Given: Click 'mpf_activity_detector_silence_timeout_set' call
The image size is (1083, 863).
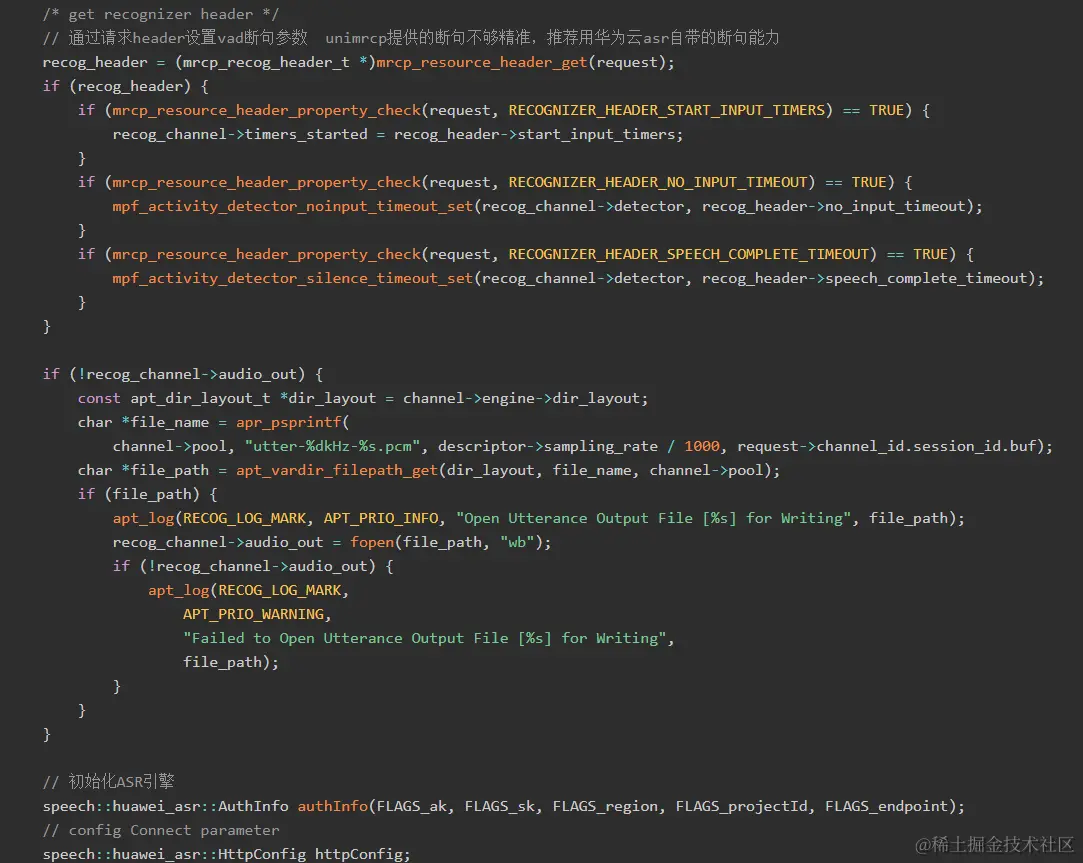Looking at the screenshot, I should pos(293,278).
